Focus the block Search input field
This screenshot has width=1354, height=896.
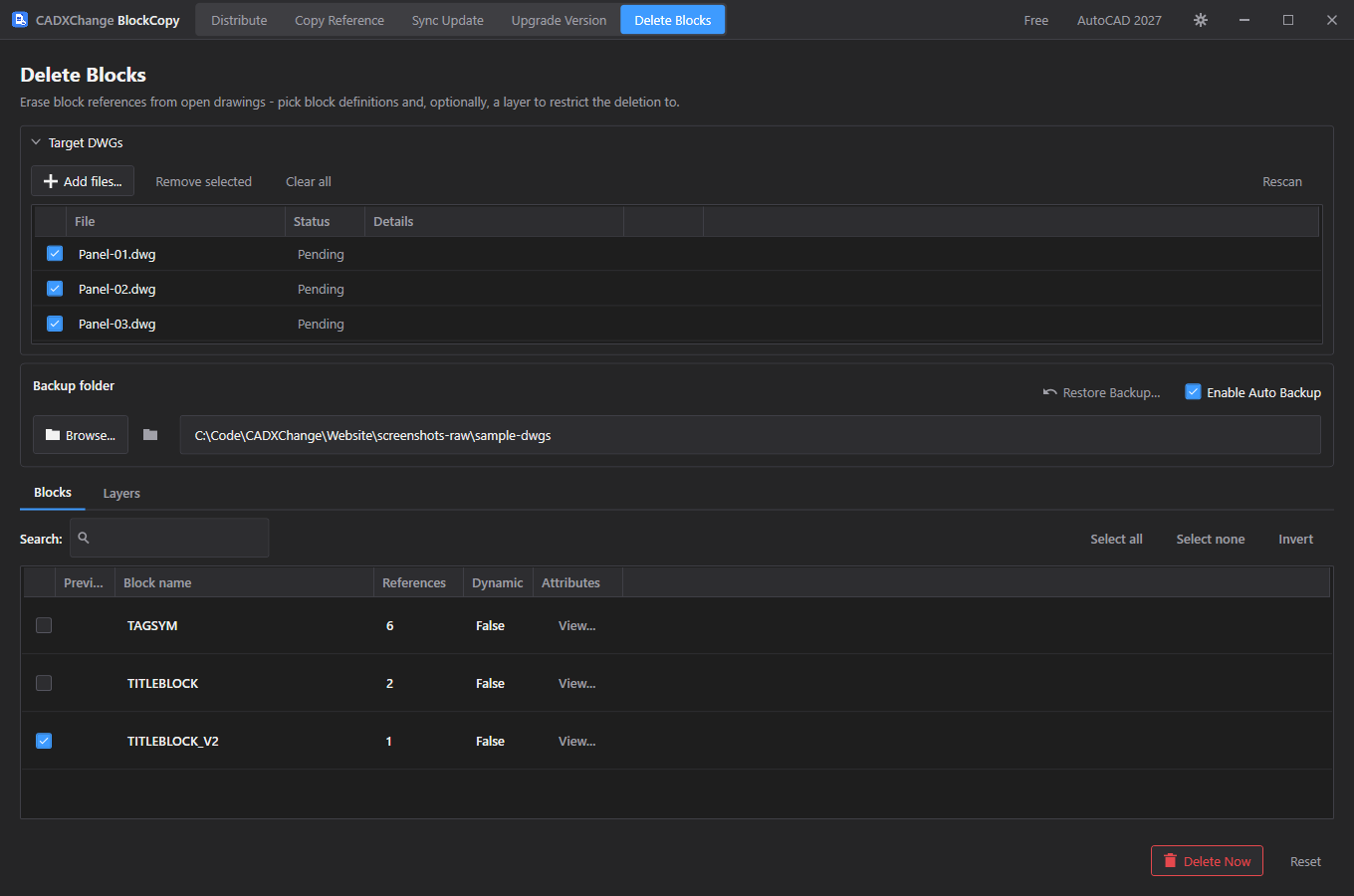(169, 538)
